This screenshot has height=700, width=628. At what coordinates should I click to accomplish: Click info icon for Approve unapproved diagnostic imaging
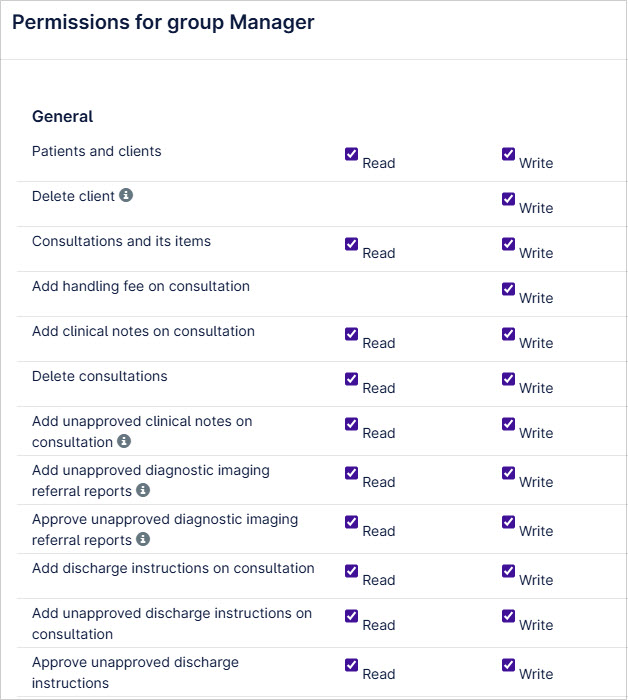pos(143,539)
